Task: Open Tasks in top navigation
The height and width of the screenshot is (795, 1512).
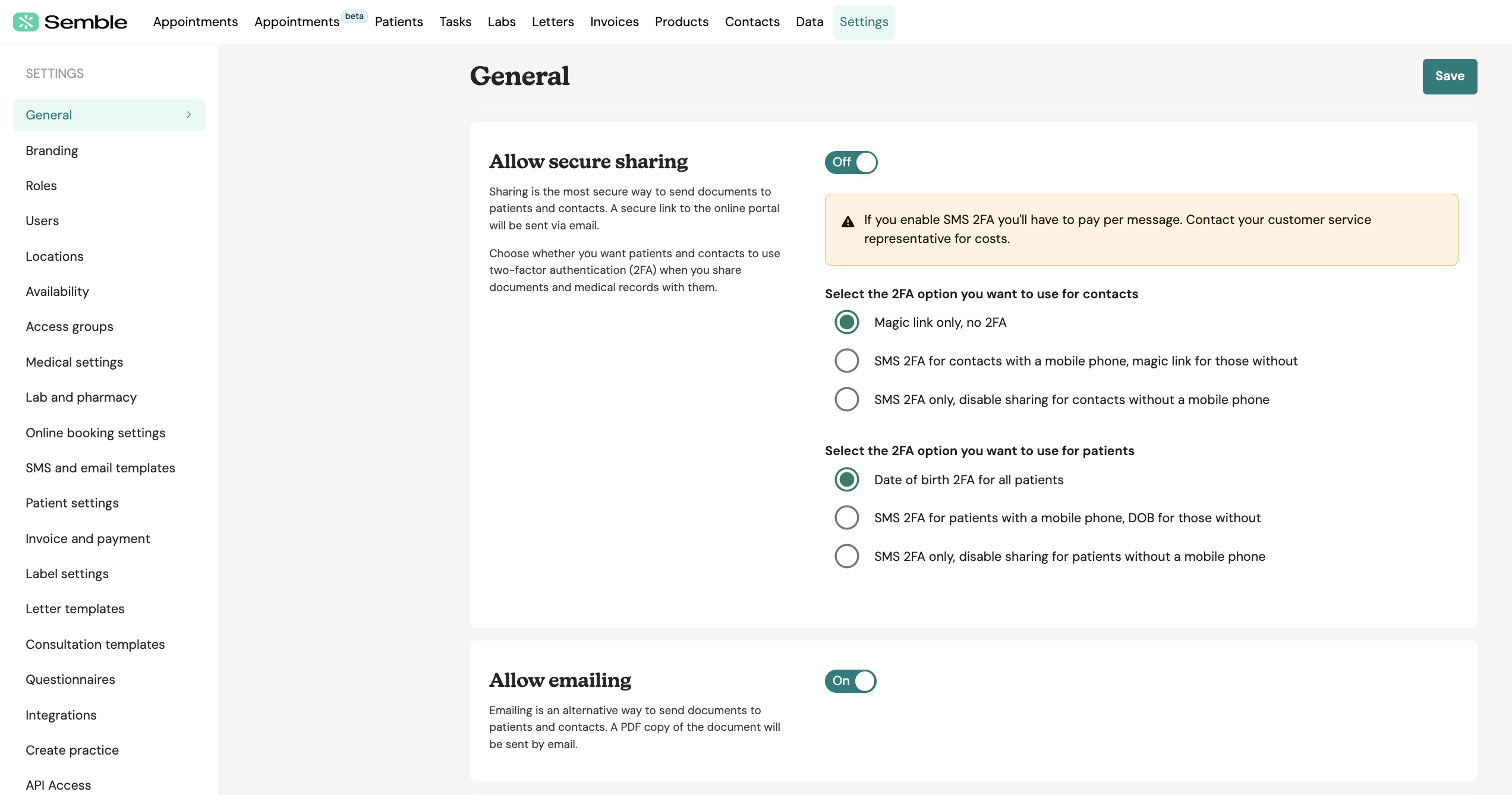Action: click(x=455, y=22)
